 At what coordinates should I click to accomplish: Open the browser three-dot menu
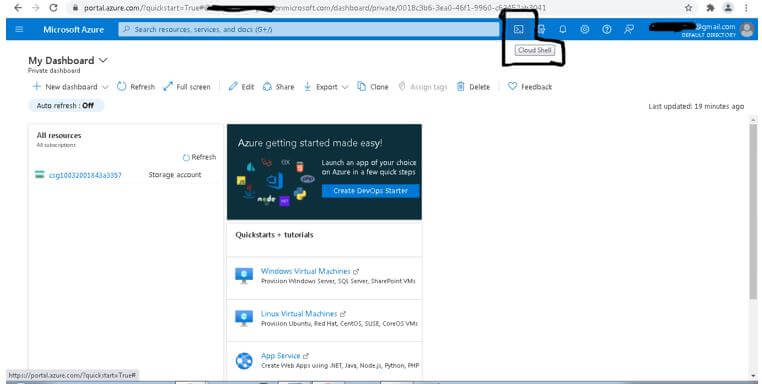click(746, 8)
